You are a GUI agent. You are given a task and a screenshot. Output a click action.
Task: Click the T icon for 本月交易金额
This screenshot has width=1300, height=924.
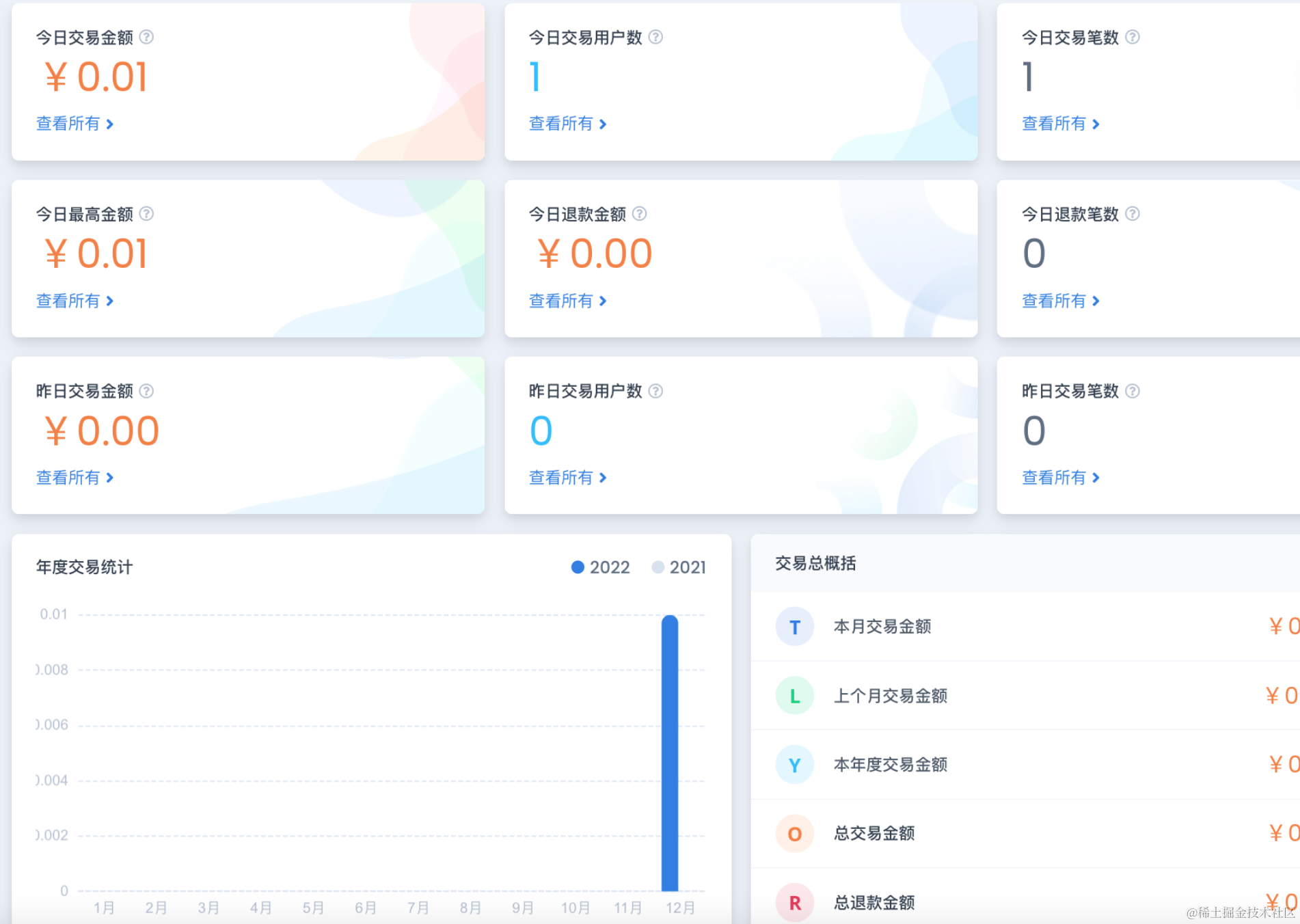[794, 627]
